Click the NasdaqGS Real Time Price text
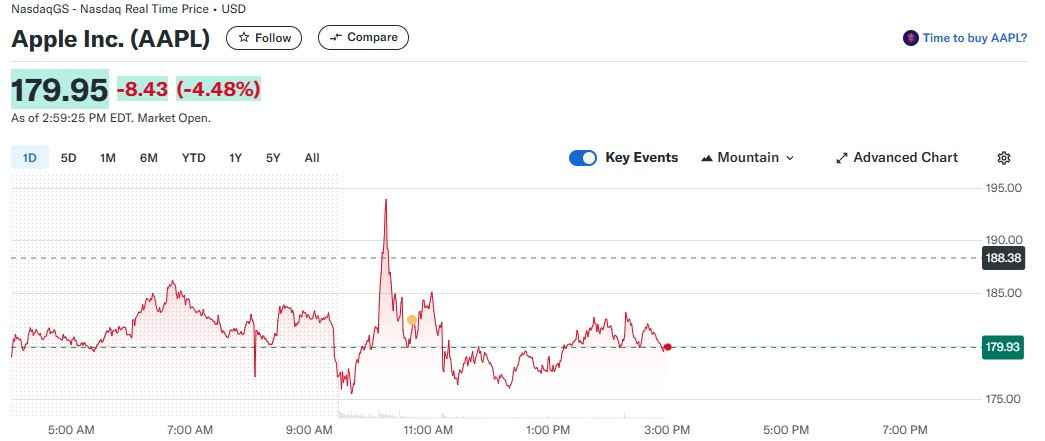 click(x=129, y=9)
